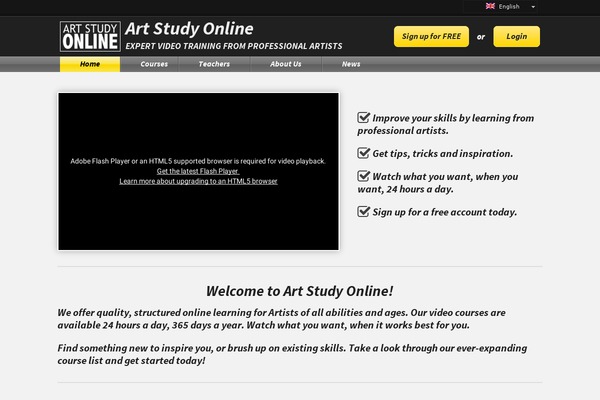600x400 pixels.
Task: Click the paragraph starting Find something new
Action: coord(292,354)
